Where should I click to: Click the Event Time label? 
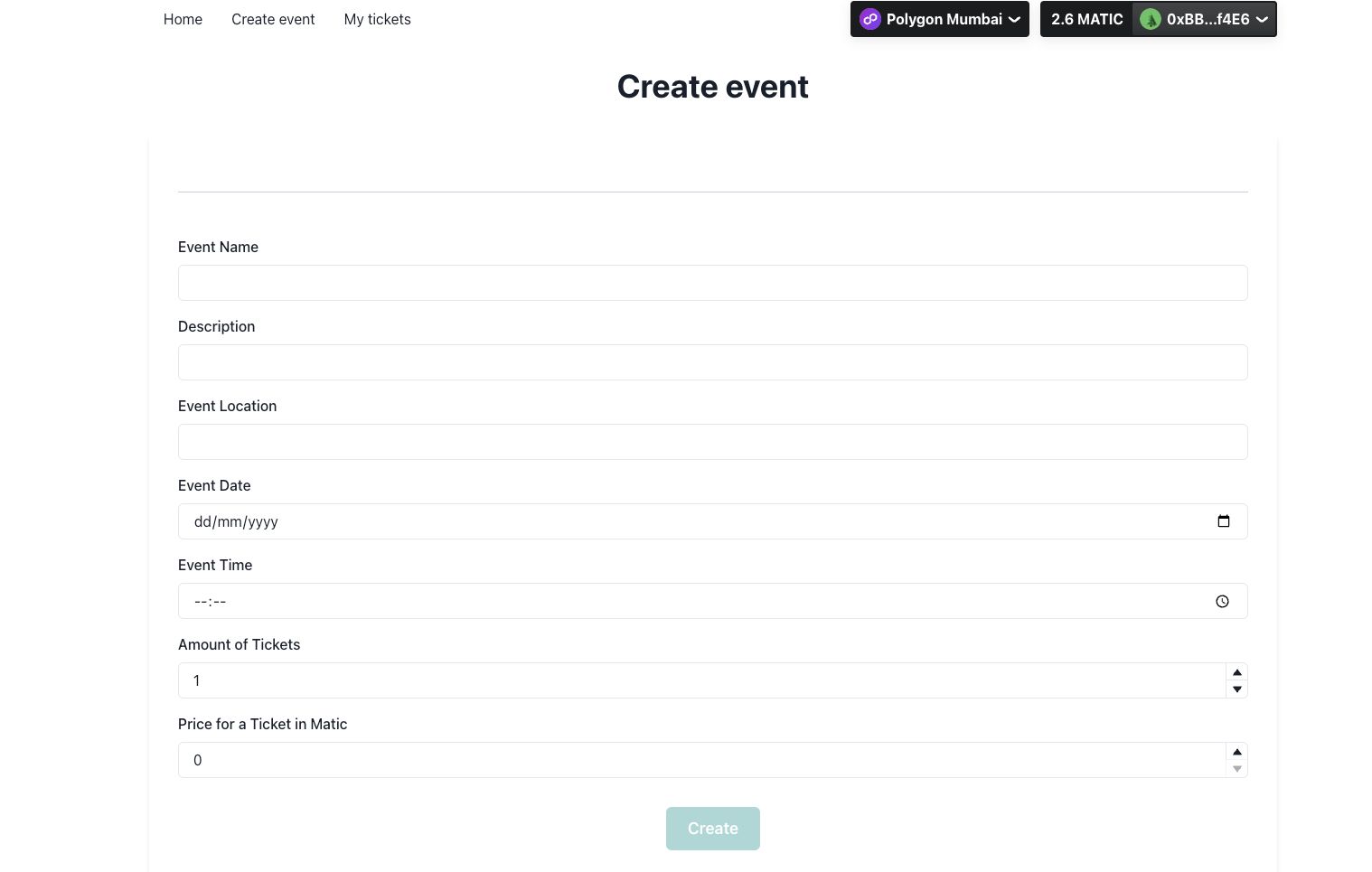pyautogui.click(x=215, y=565)
